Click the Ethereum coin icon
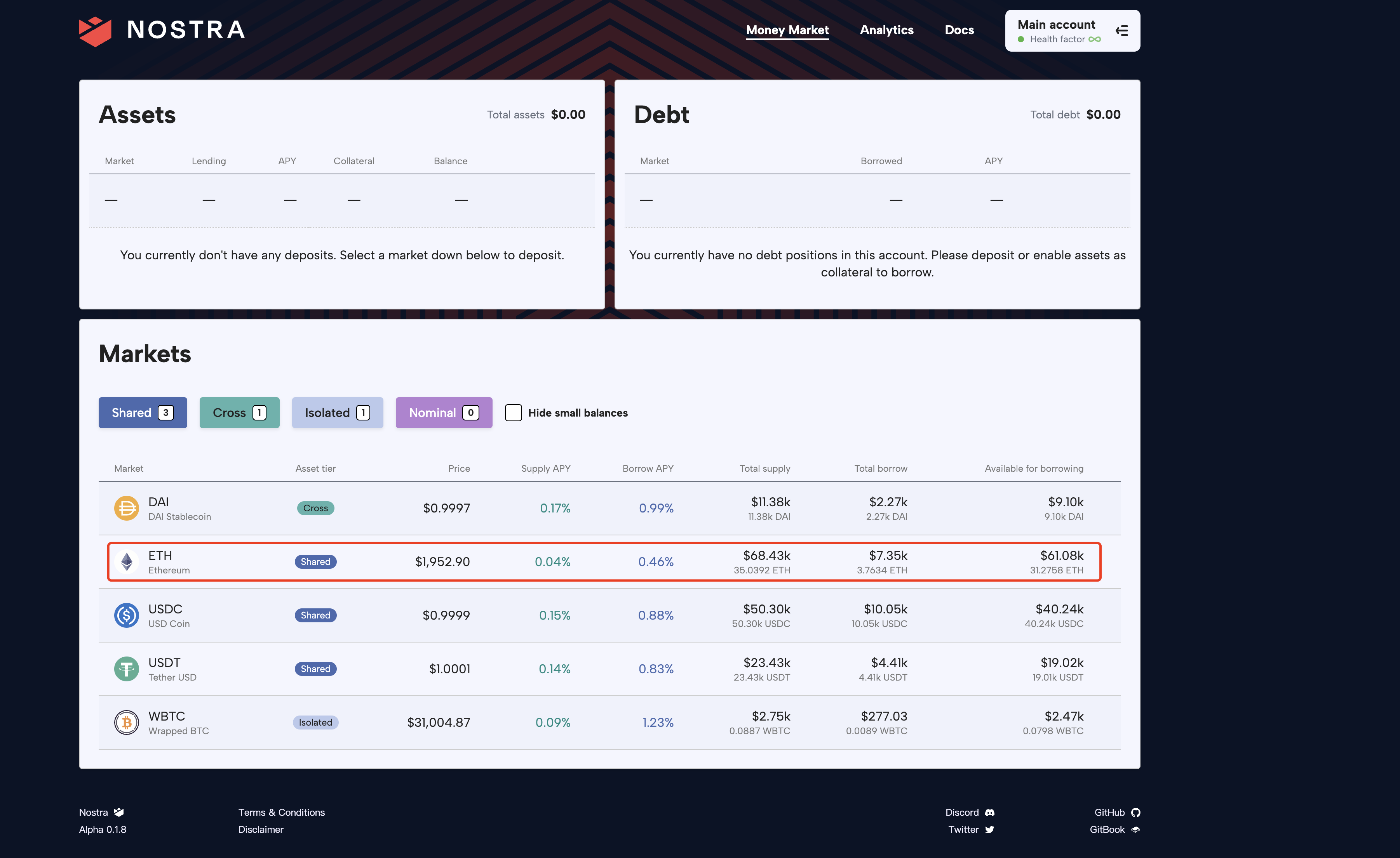1400x858 pixels. click(126, 562)
